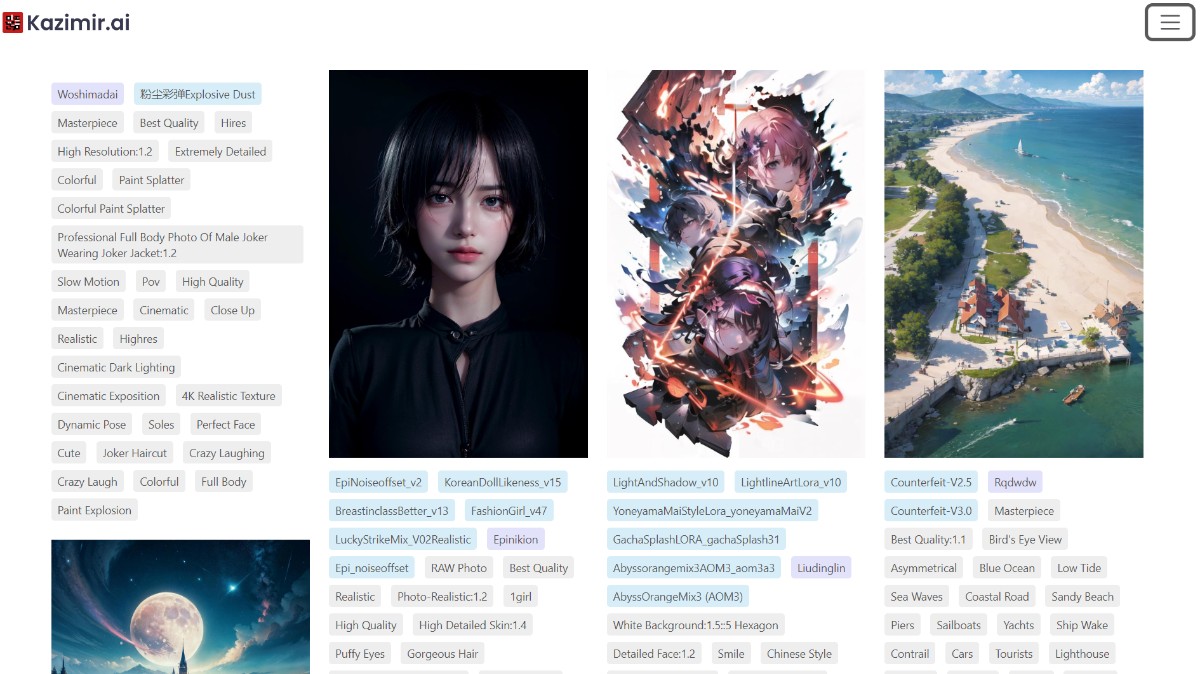Open the Colorful Paint Splatter tag
The image size is (1200, 674).
111,209
